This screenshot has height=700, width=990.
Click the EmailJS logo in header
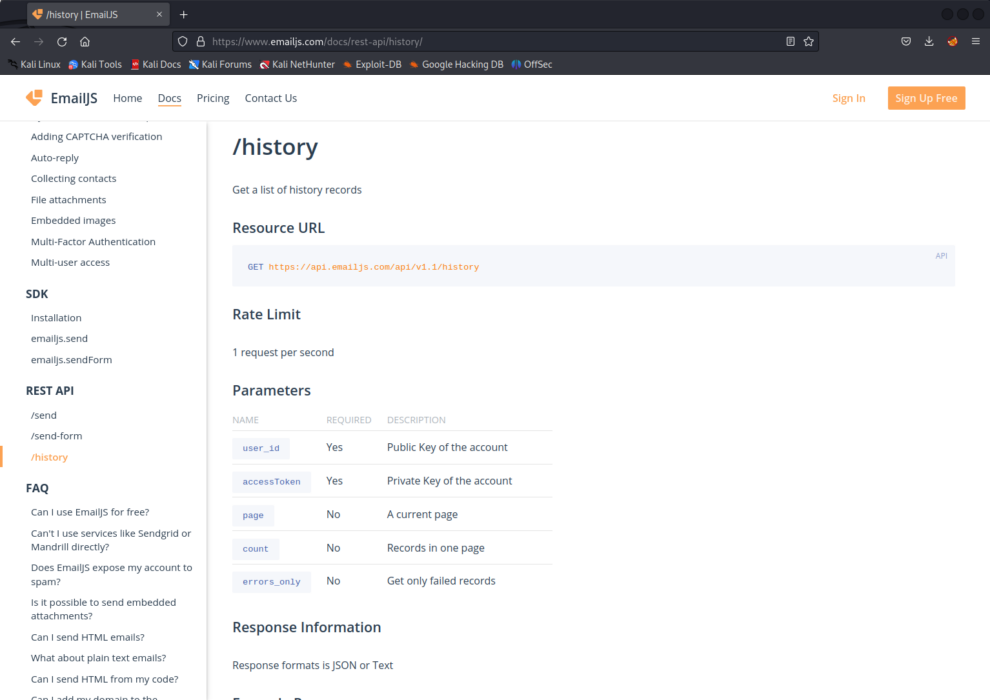point(61,98)
